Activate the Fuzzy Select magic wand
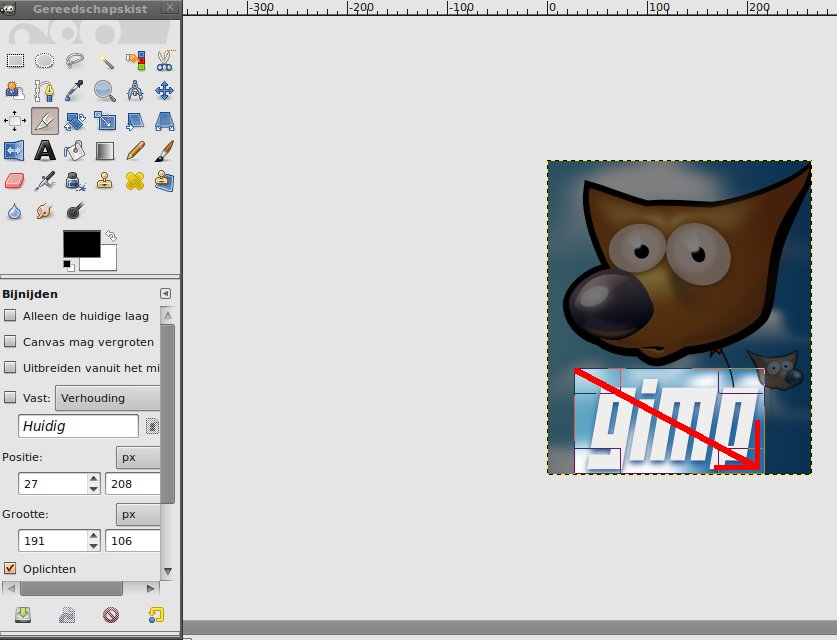This screenshot has height=640, width=837. click(105, 61)
